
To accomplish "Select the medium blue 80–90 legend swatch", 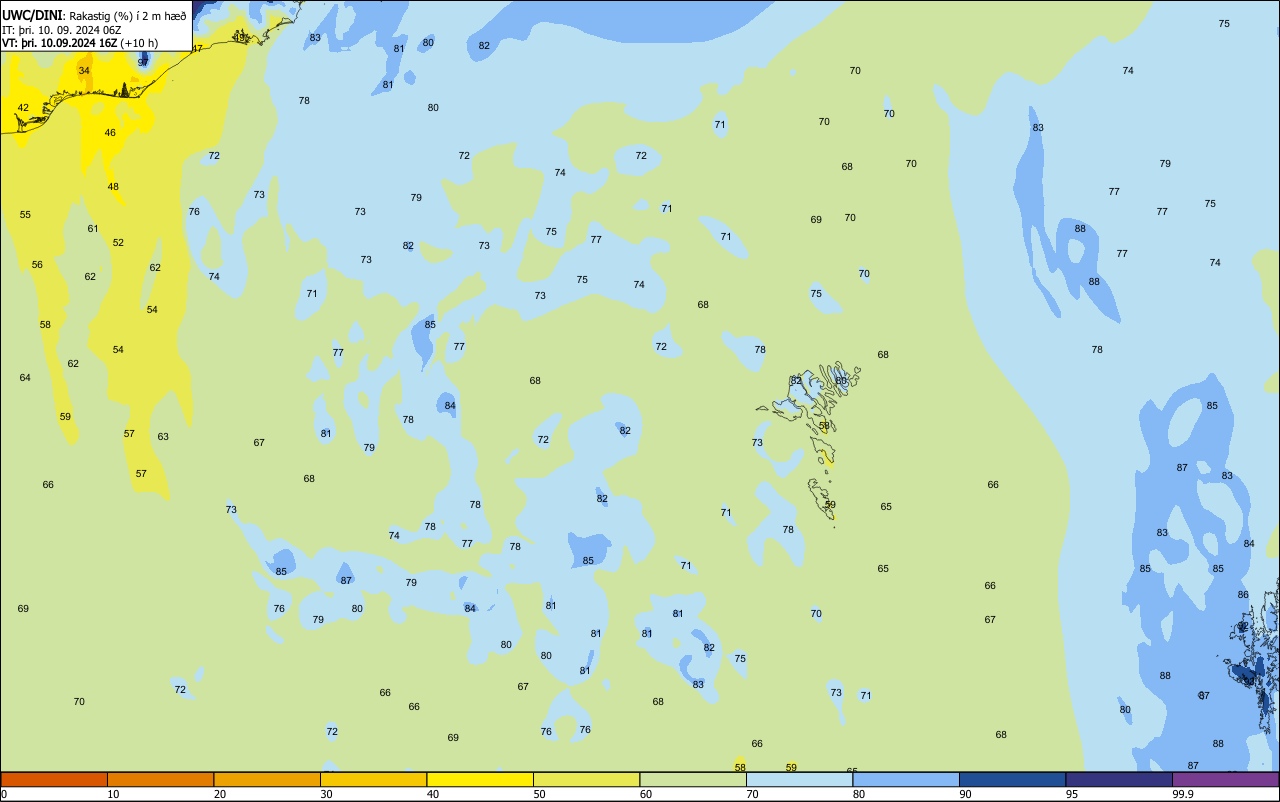I will point(906,779).
